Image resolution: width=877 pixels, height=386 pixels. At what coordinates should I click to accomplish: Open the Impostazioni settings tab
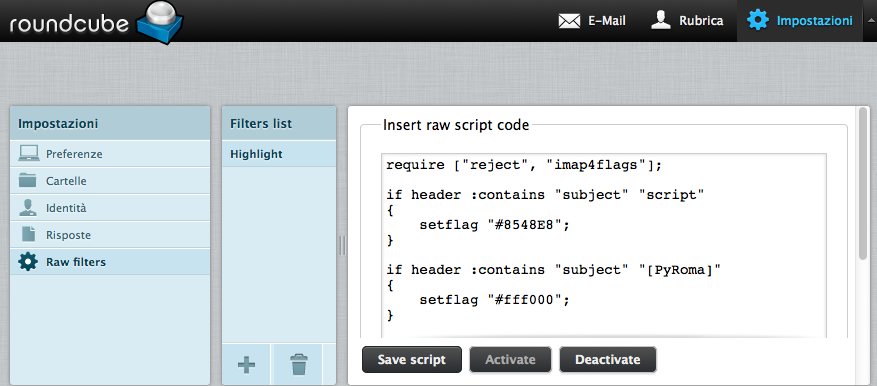(x=800, y=21)
